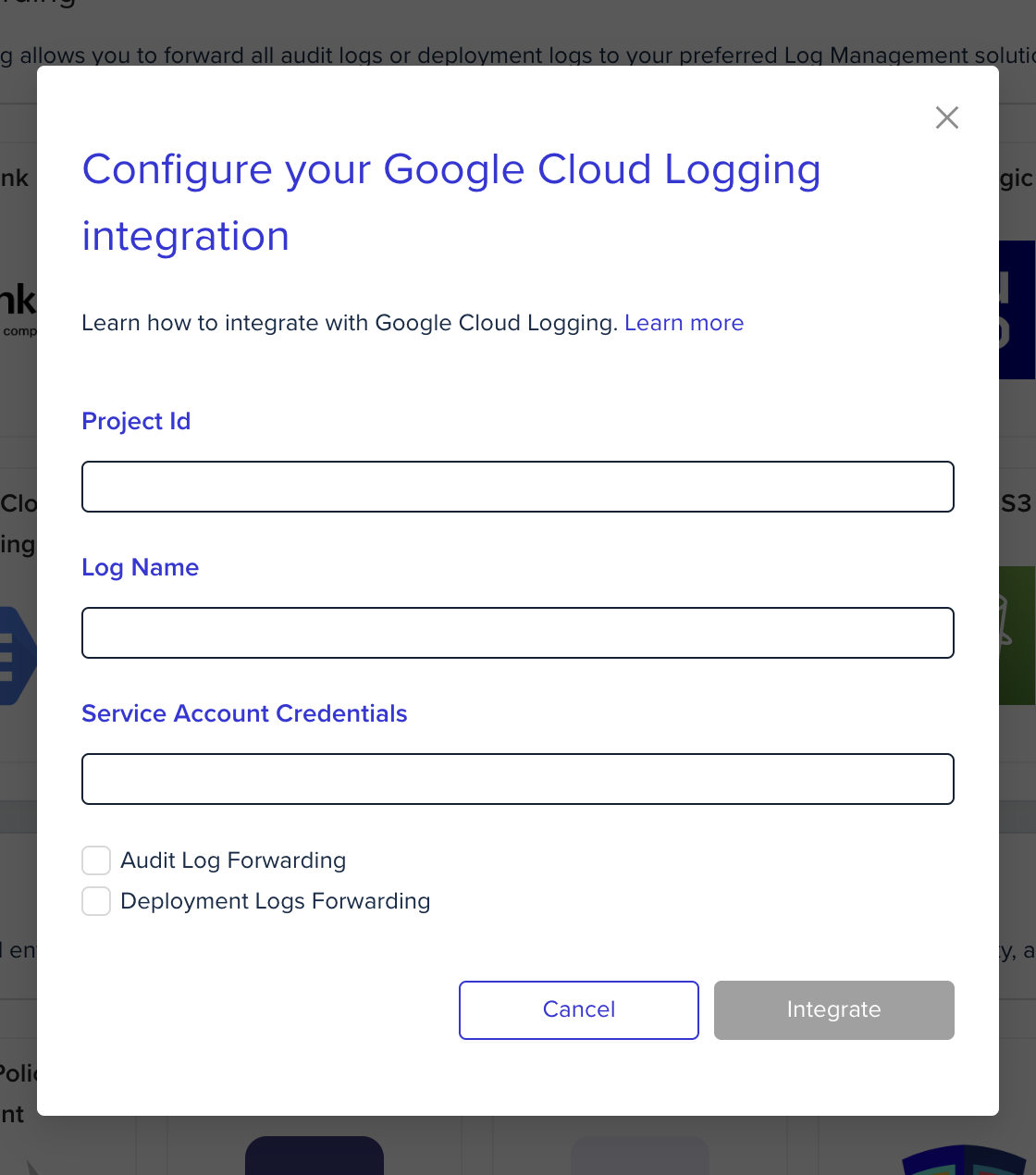The image size is (1036, 1175).
Task: Select the dialog title text
Action: (451, 169)
